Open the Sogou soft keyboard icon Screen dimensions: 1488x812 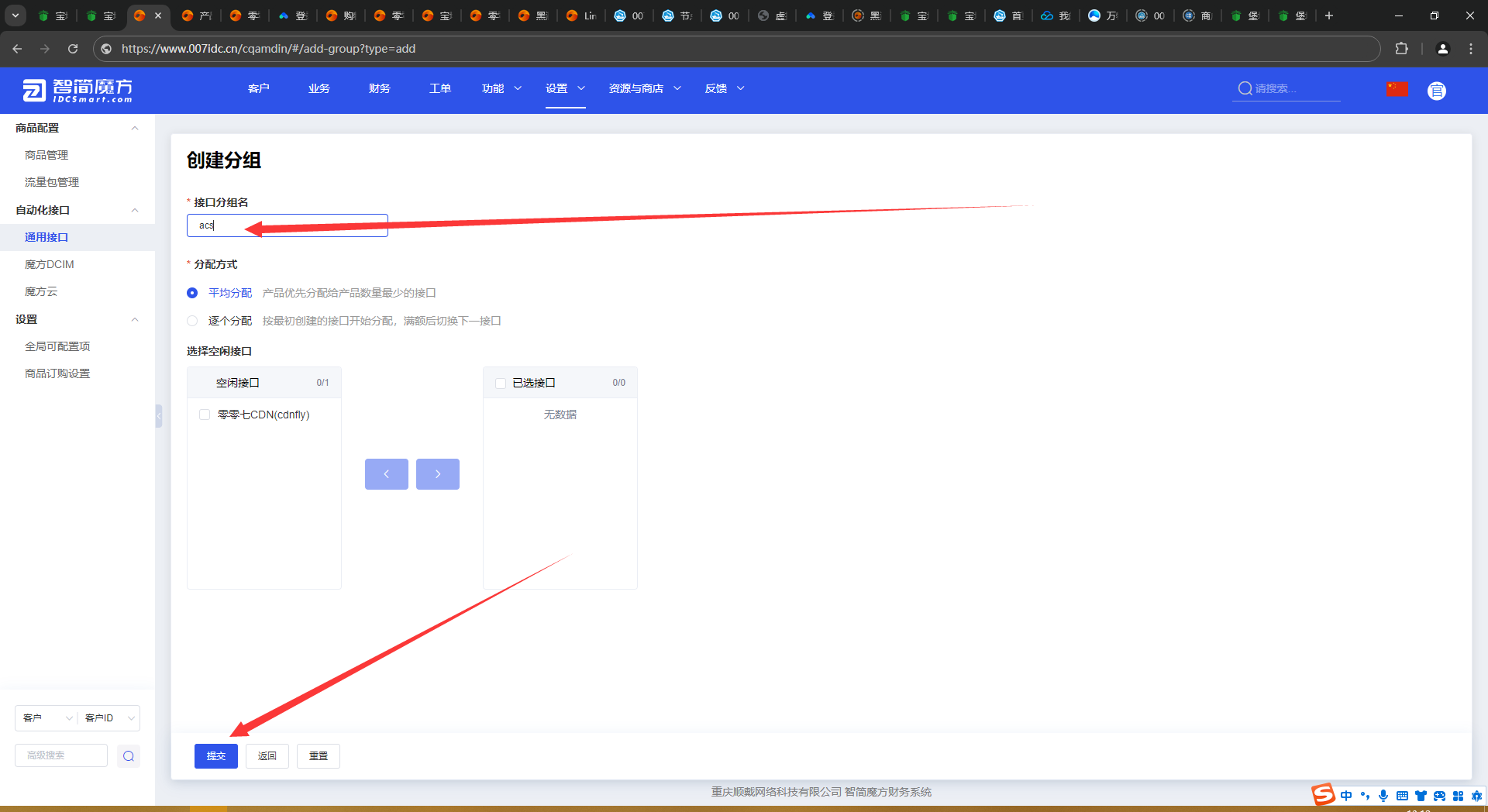pos(1402,796)
